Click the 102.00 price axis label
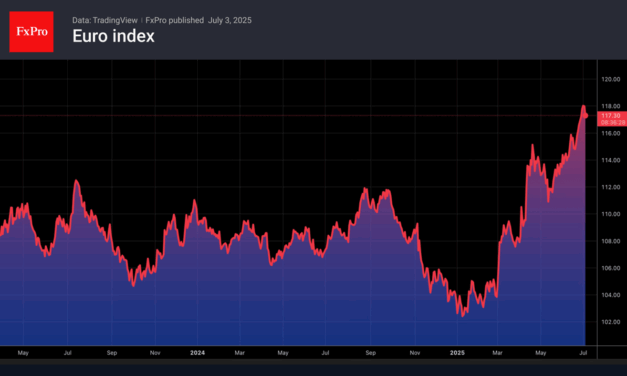This screenshot has width=627, height=376. pyautogui.click(x=611, y=322)
